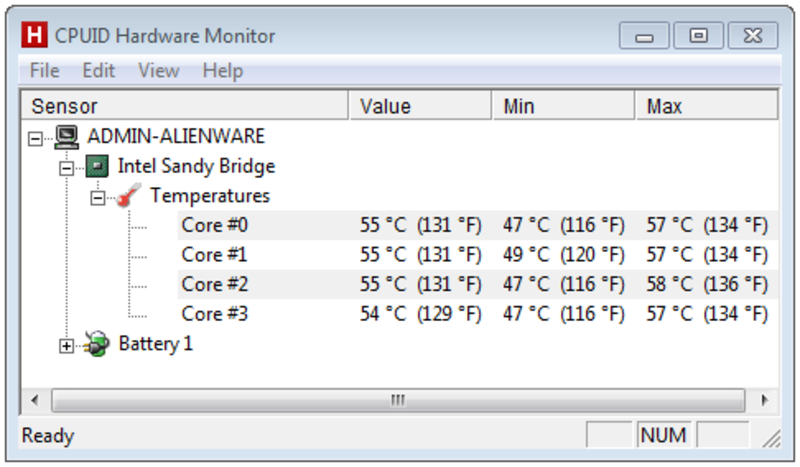Screen dimensions: 800x467
Task: Click the Battery 1 plug icon
Action: [97, 343]
